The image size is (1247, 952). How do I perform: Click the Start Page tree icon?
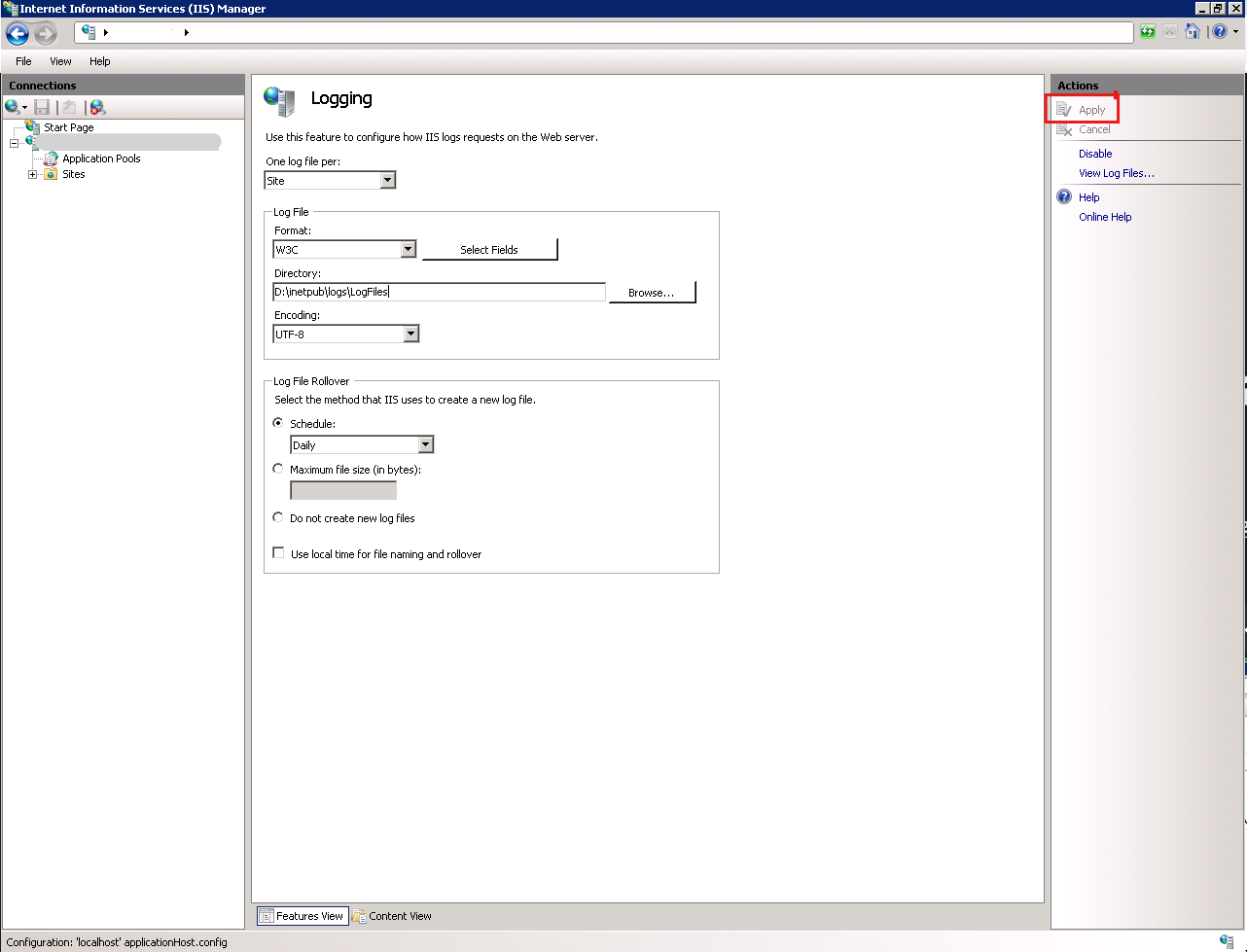point(33,126)
